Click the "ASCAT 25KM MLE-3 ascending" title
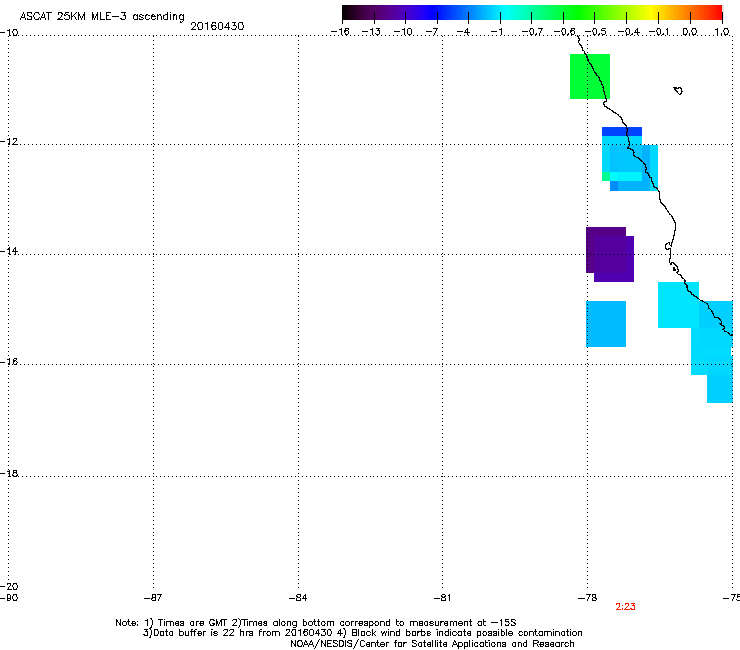 [102, 16]
